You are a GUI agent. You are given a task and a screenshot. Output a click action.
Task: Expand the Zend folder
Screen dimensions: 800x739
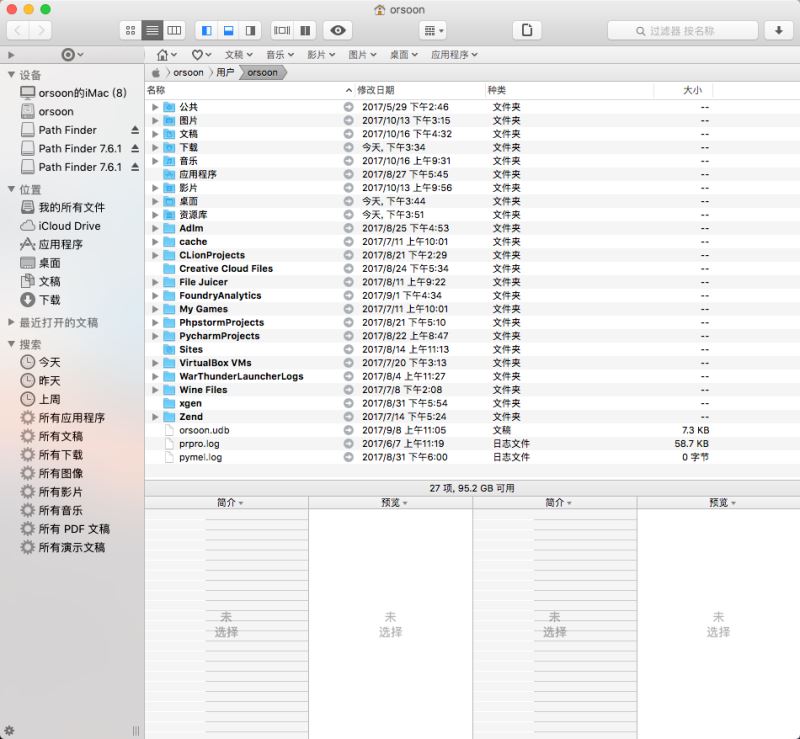tap(155, 417)
